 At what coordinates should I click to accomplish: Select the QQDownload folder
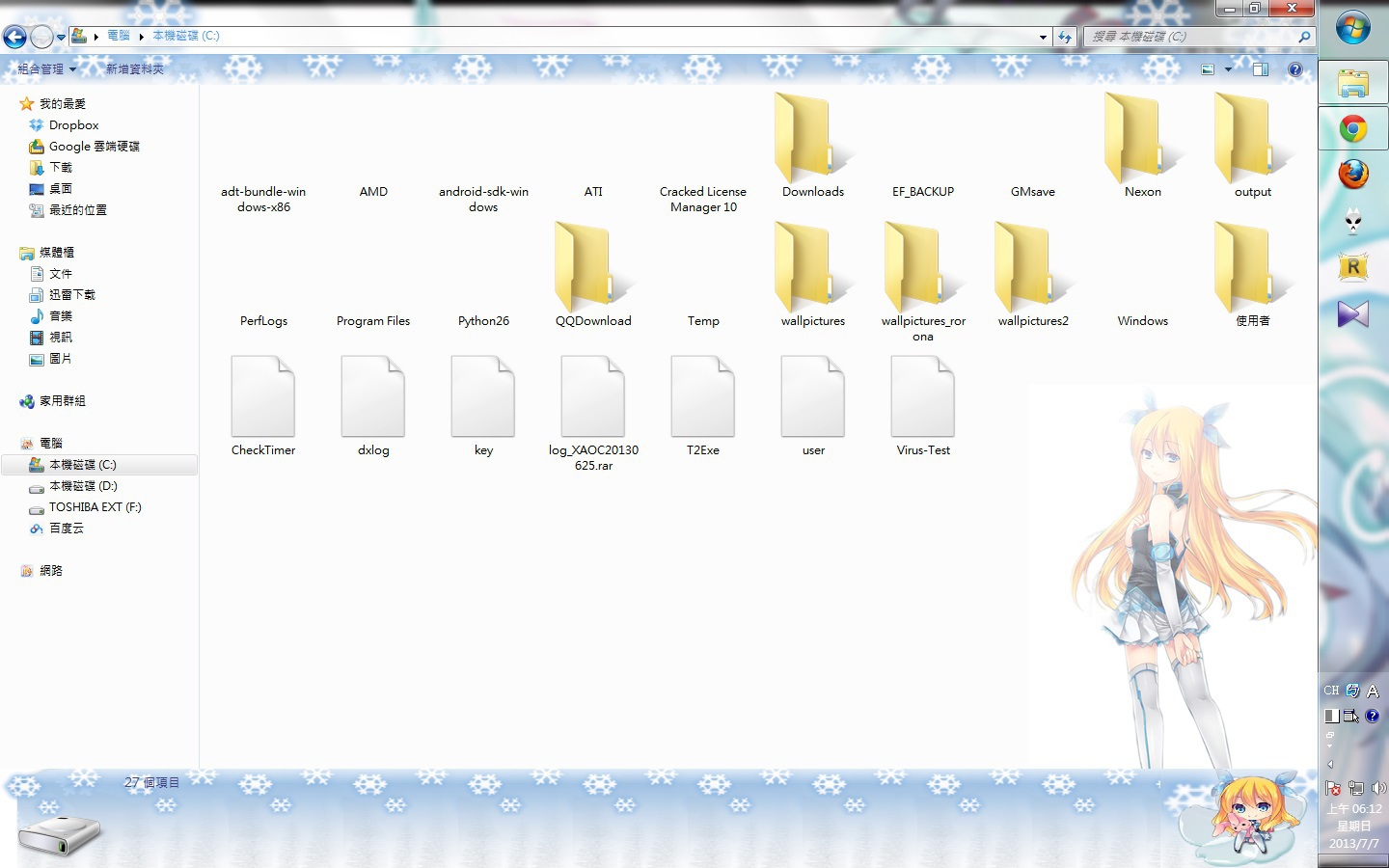click(x=593, y=274)
